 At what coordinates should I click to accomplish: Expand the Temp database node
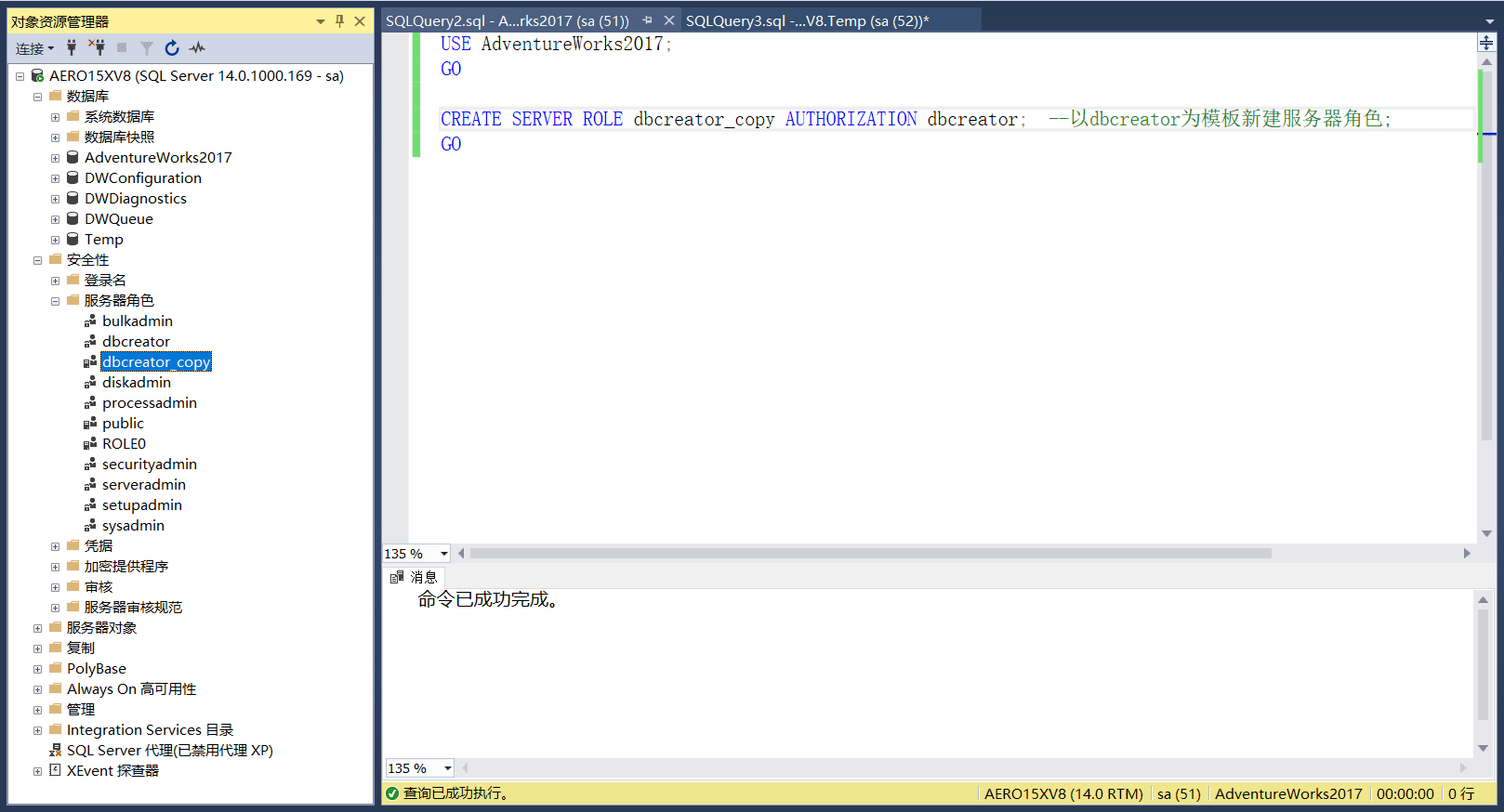[55, 240]
